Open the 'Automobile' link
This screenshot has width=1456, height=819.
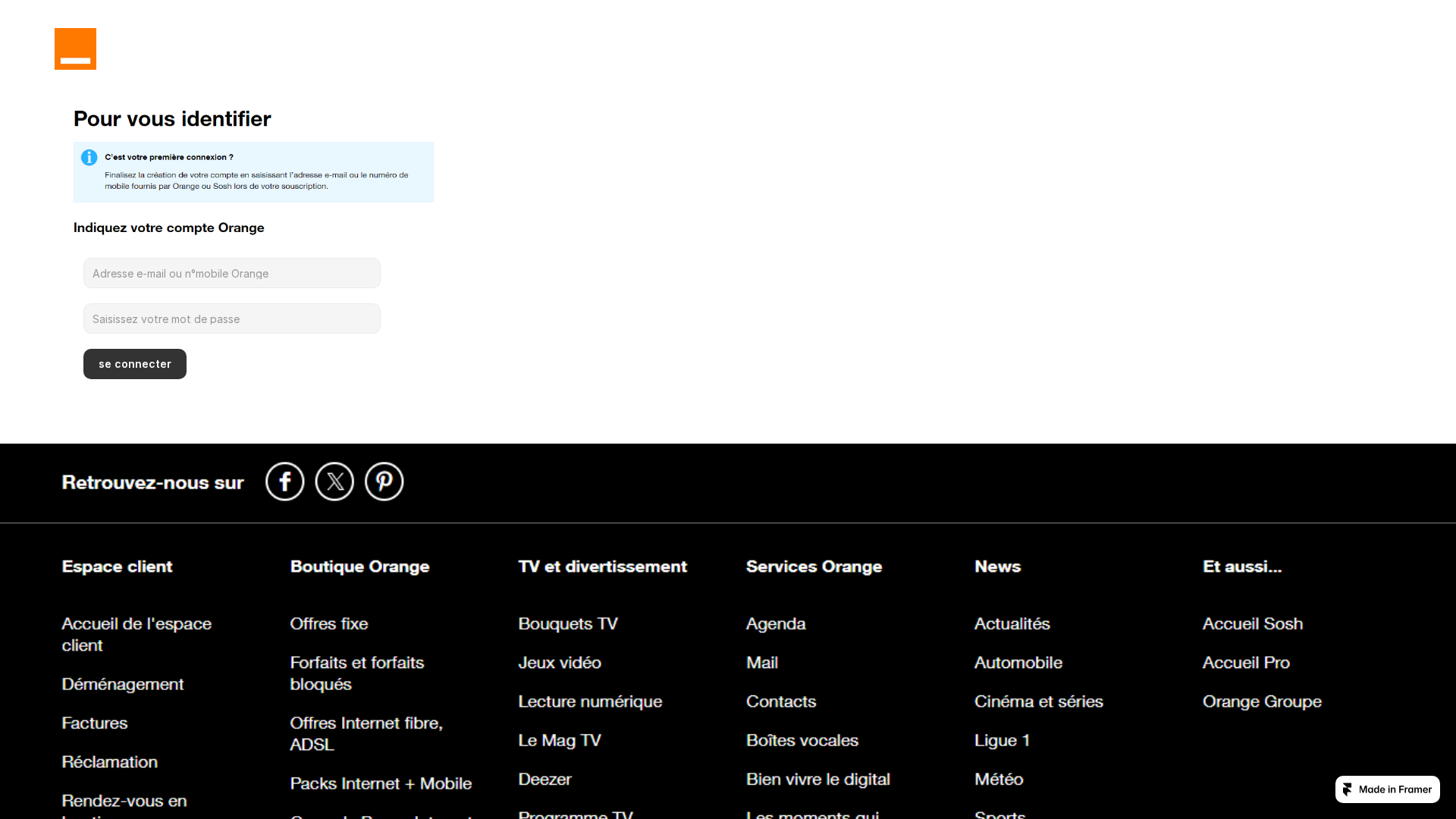[1018, 663]
